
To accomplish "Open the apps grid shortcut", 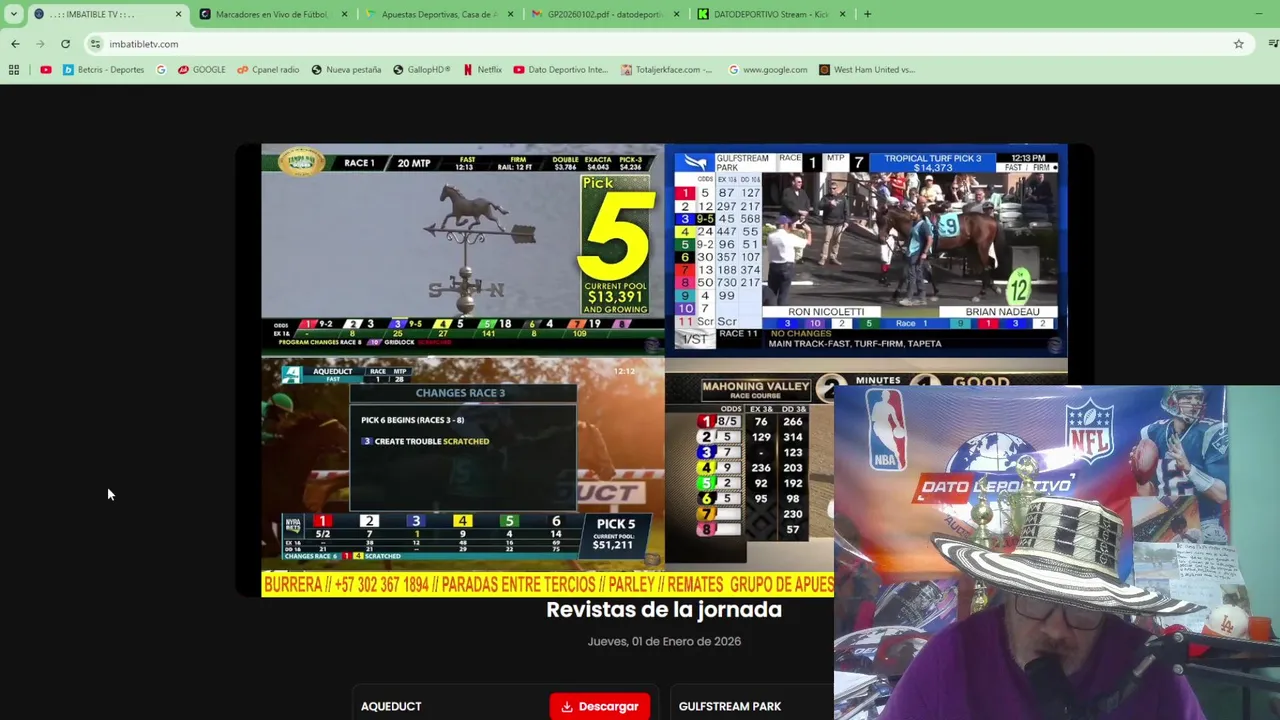I will pos(14,70).
